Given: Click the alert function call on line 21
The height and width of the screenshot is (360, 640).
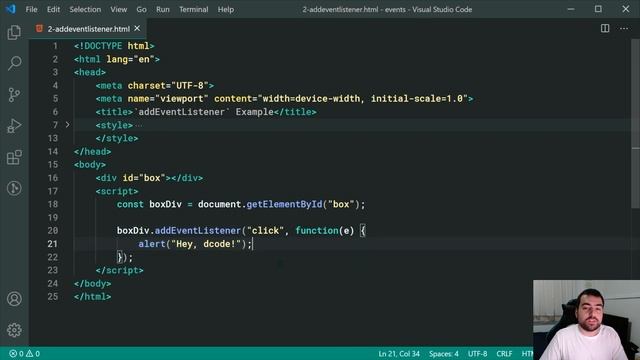Looking at the screenshot, I should pos(151,244).
